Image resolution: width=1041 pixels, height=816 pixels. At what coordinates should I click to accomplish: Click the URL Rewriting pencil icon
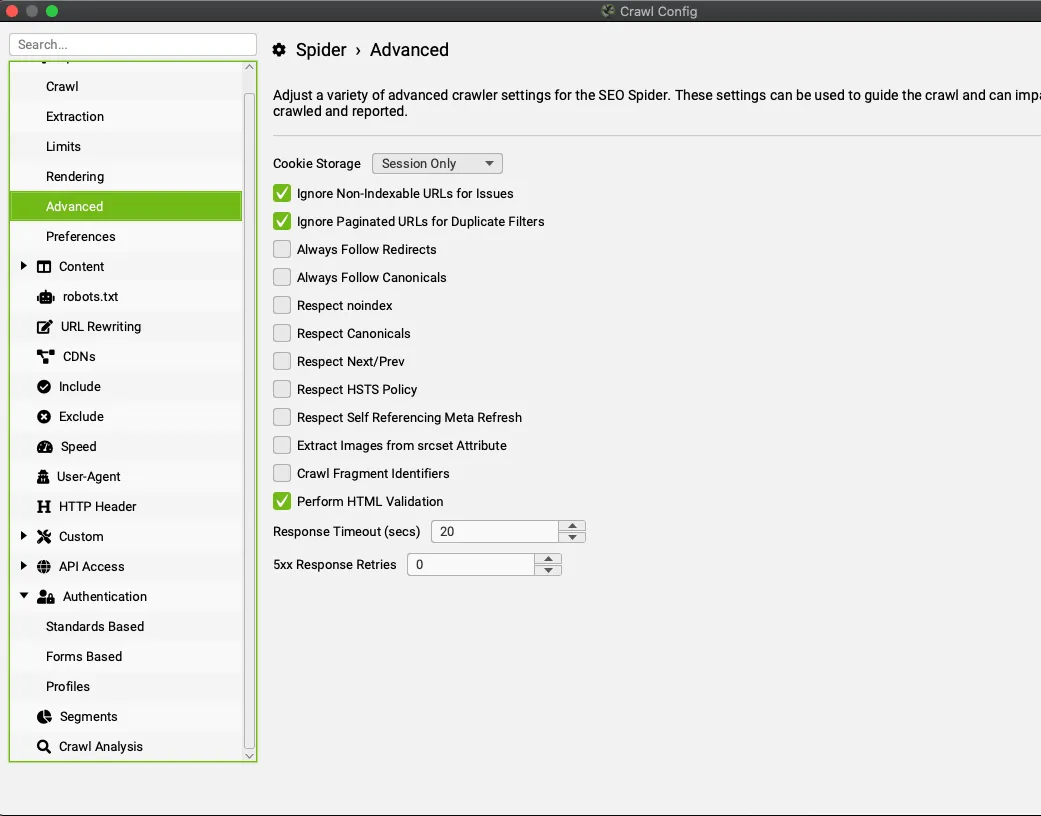pos(44,327)
